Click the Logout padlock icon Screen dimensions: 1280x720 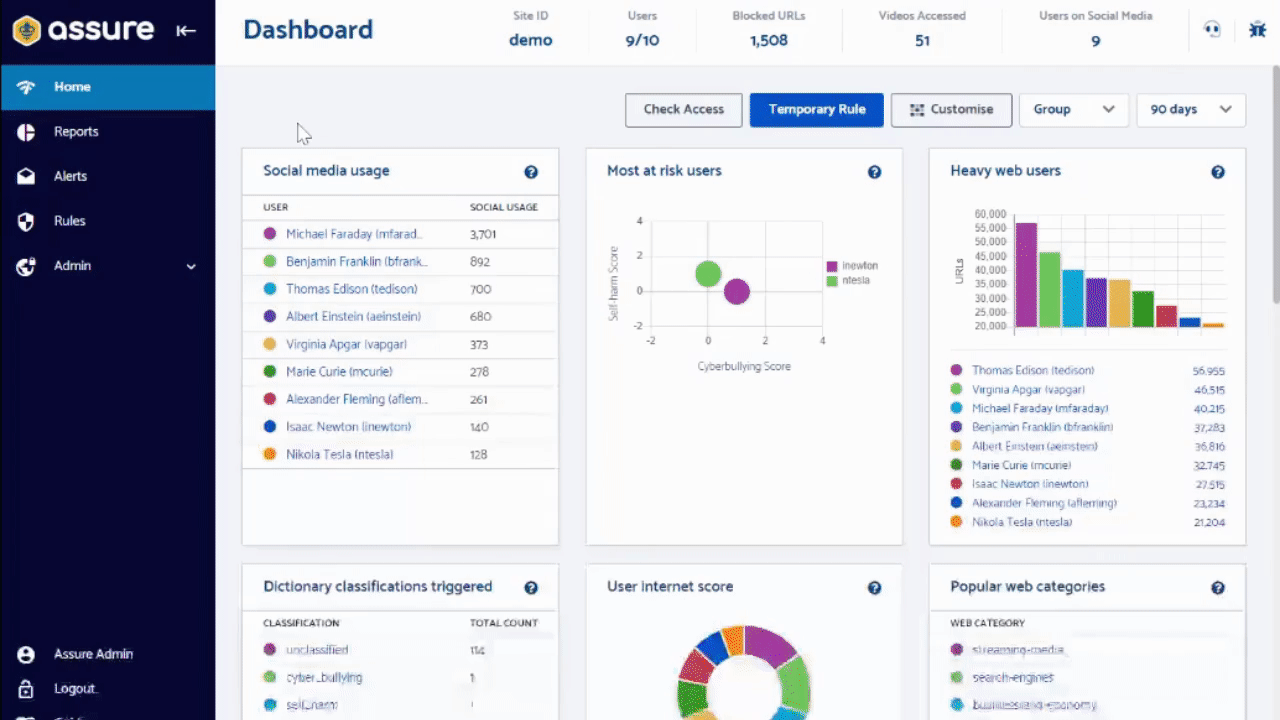[x=26, y=689]
